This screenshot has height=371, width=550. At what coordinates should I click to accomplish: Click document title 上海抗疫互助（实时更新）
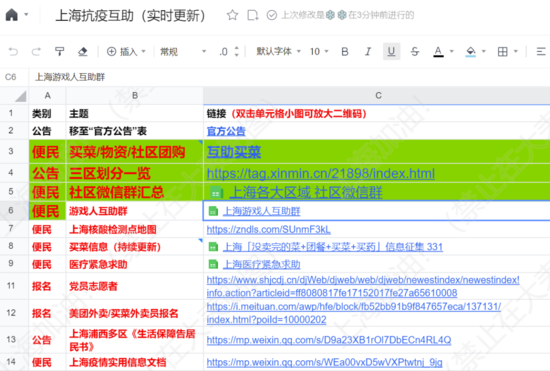point(130,16)
